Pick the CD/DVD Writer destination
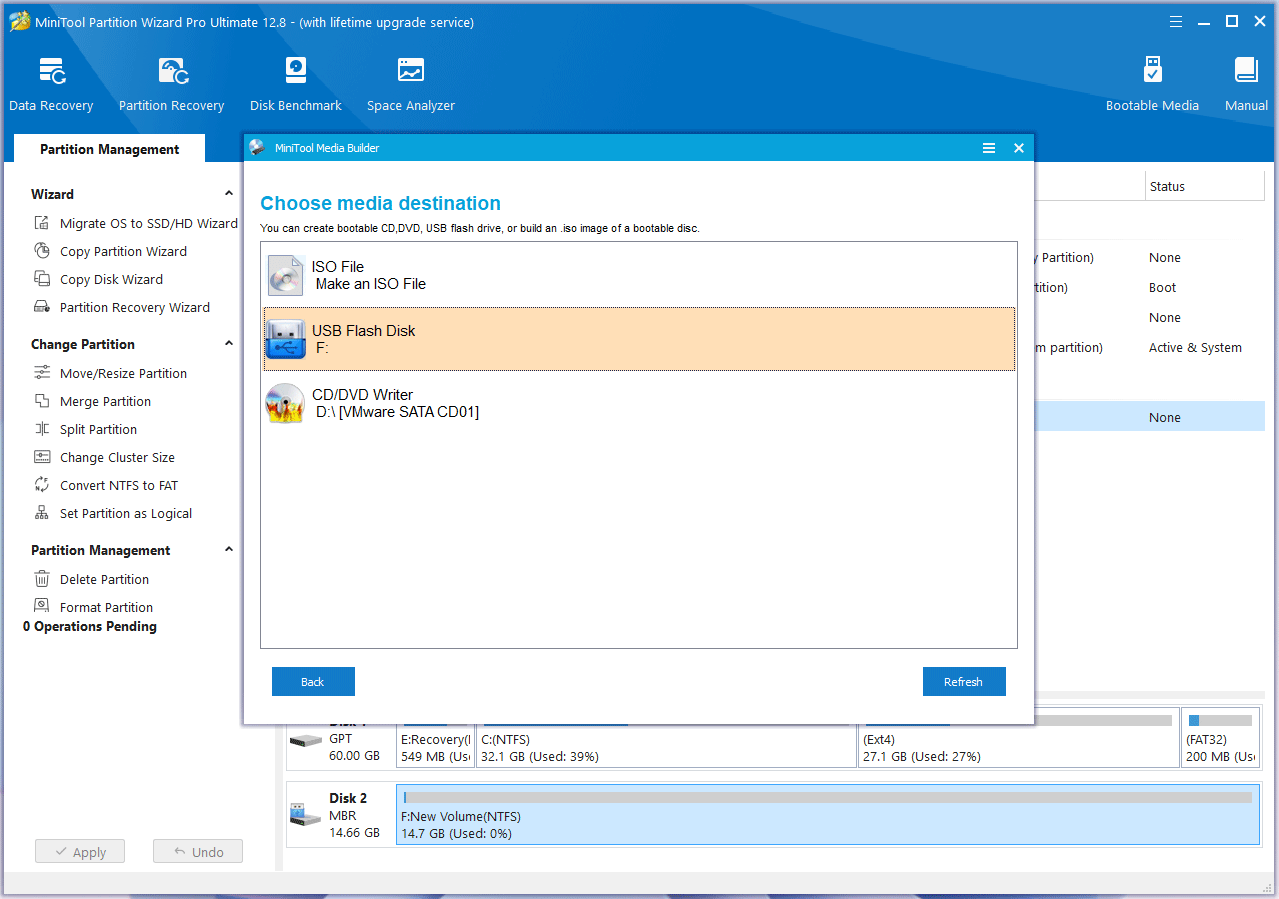The width and height of the screenshot is (1279, 899). (639, 403)
